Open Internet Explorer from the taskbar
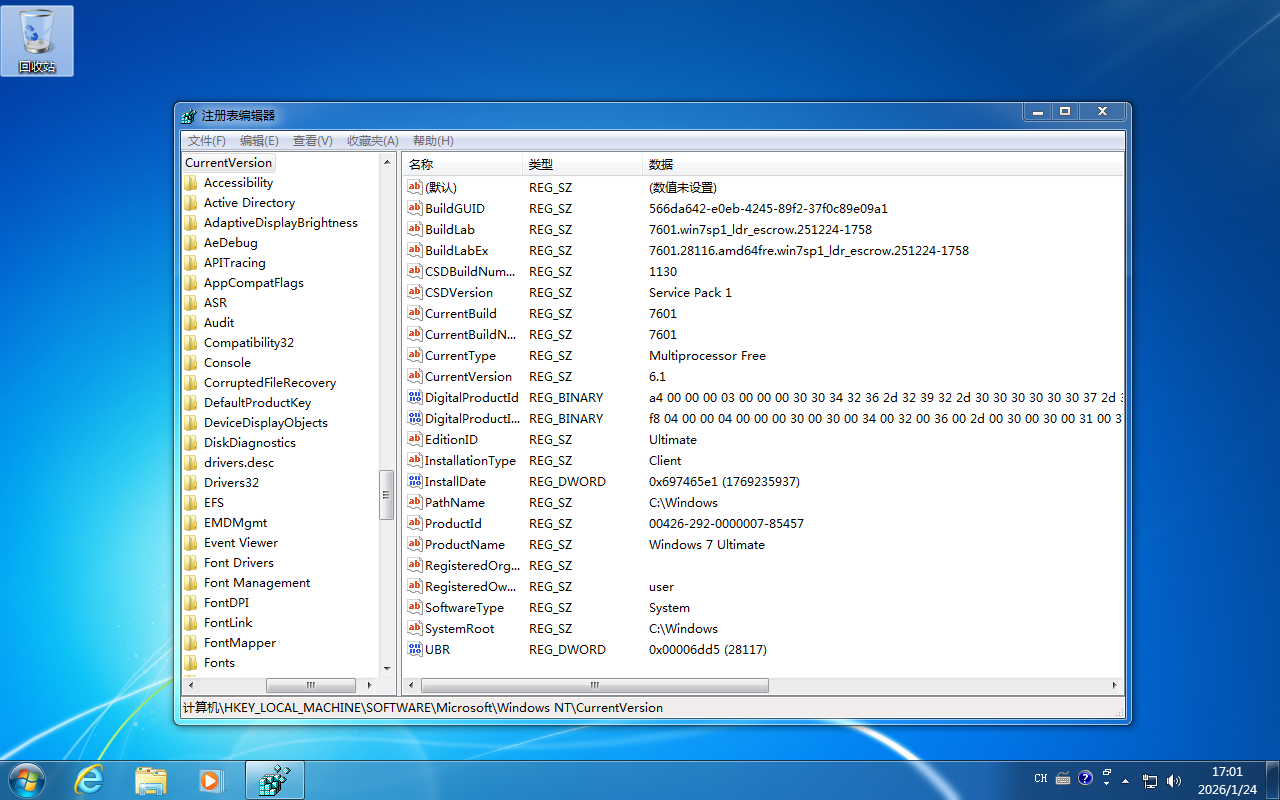The height and width of the screenshot is (800, 1280). pos(90,780)
